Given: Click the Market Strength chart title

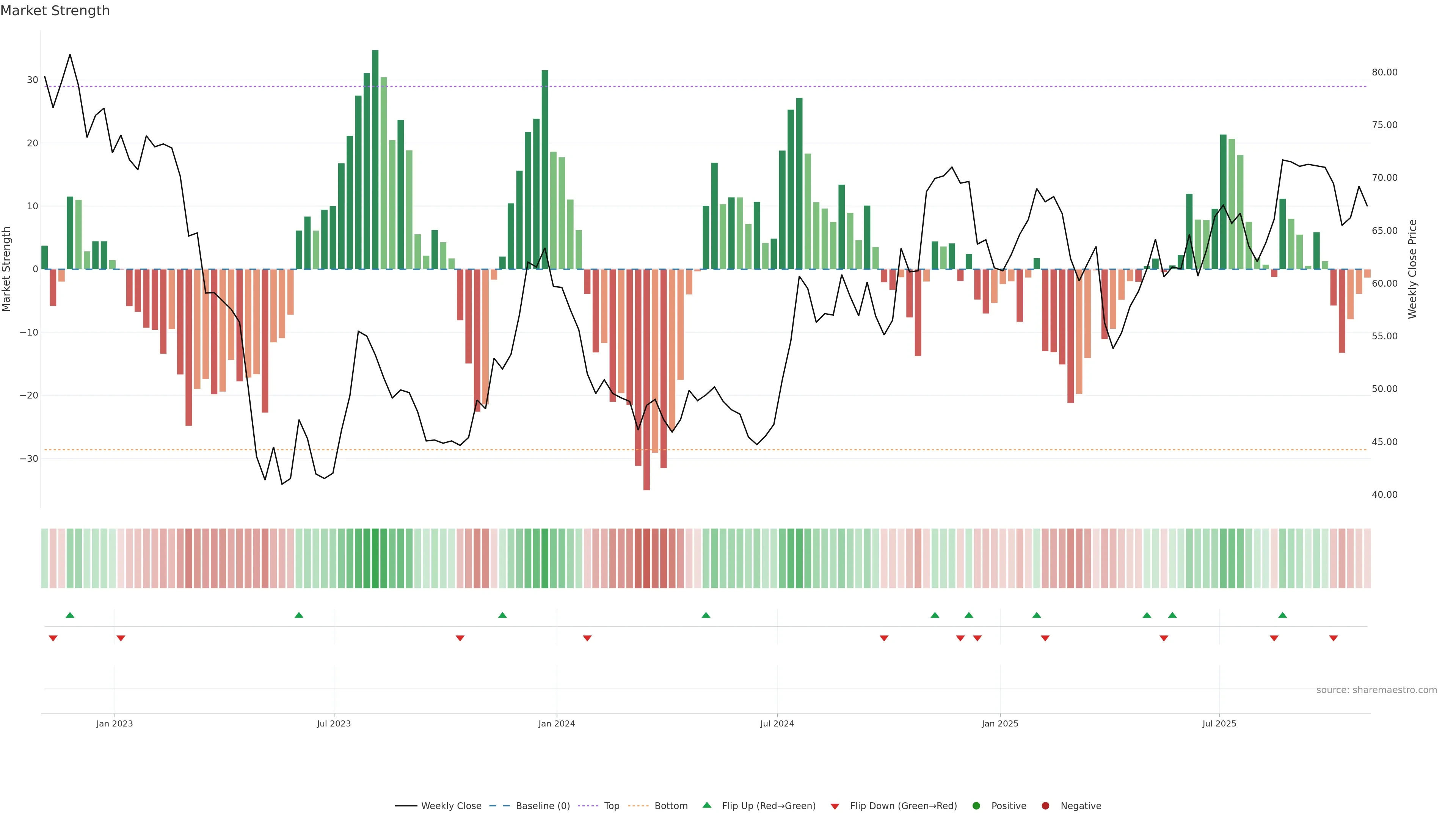Looking at the screenshot, I should pos(55,11).
